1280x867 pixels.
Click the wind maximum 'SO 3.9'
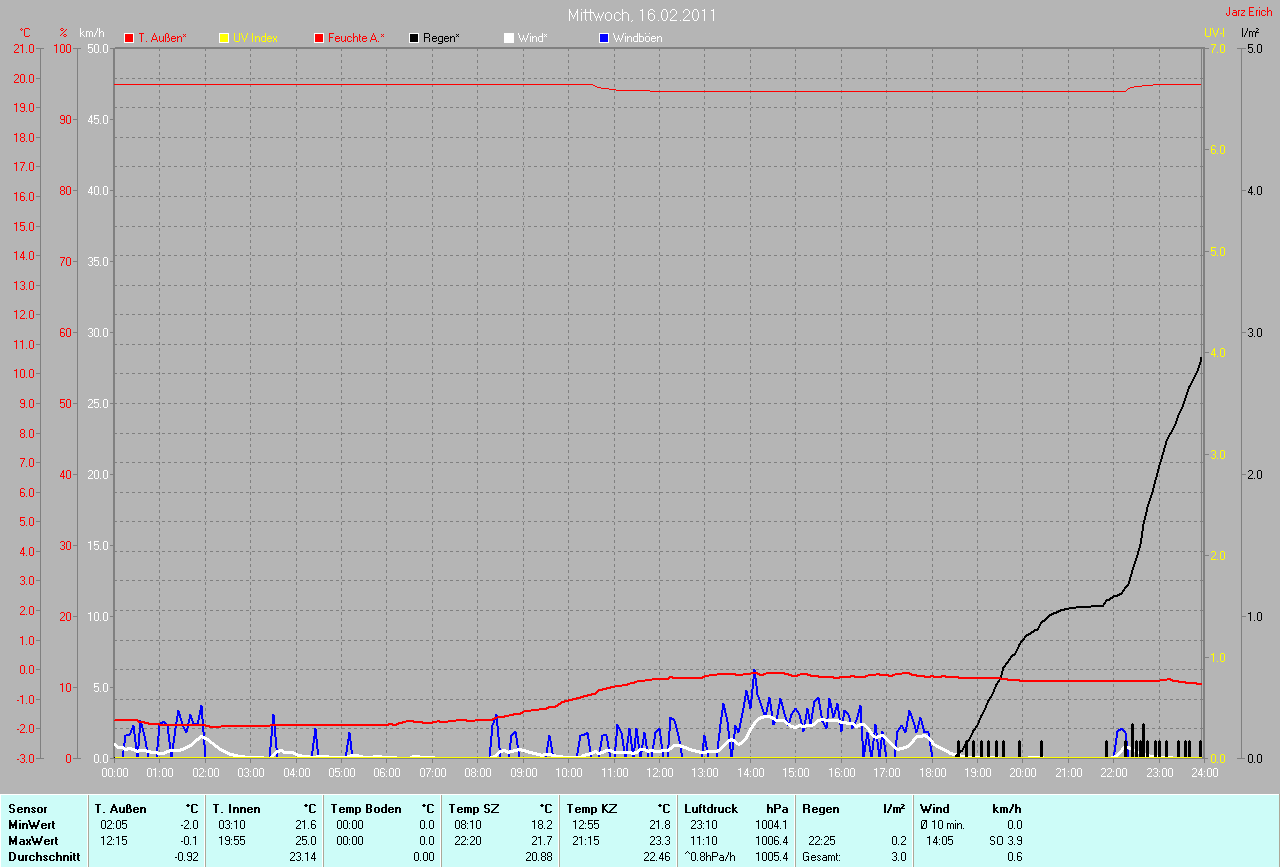(1005, 841)
